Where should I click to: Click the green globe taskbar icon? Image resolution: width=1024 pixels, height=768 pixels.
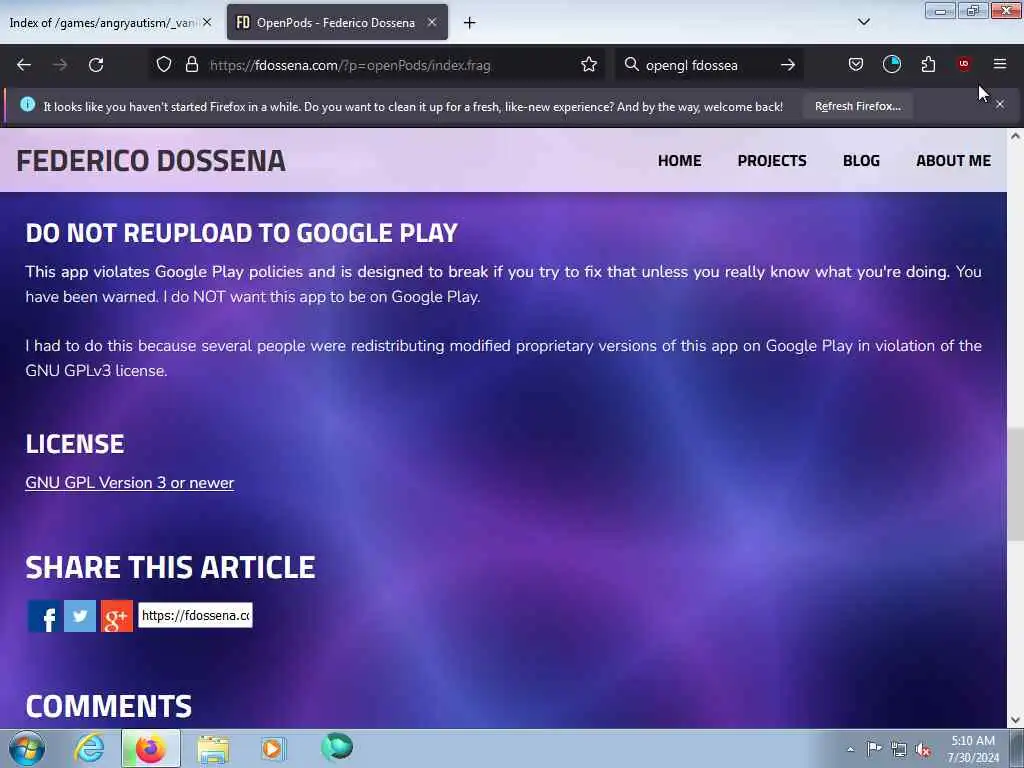point(337,747)
